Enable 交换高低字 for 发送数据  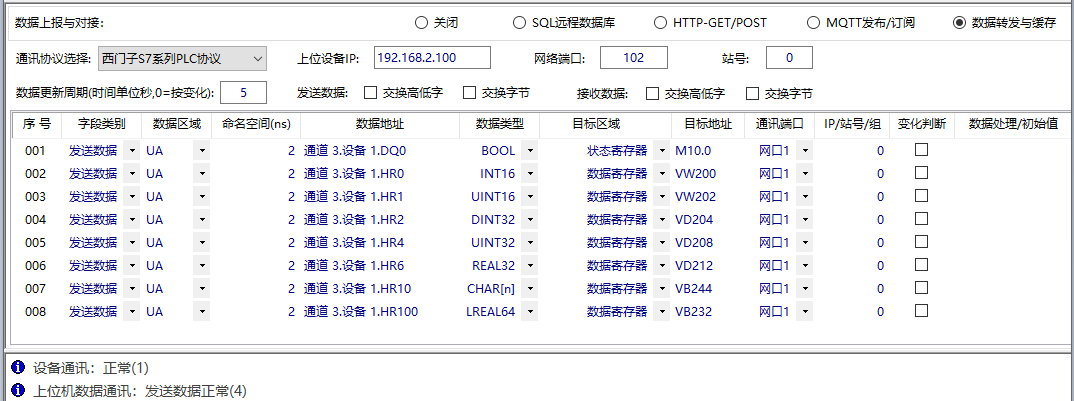370,93
